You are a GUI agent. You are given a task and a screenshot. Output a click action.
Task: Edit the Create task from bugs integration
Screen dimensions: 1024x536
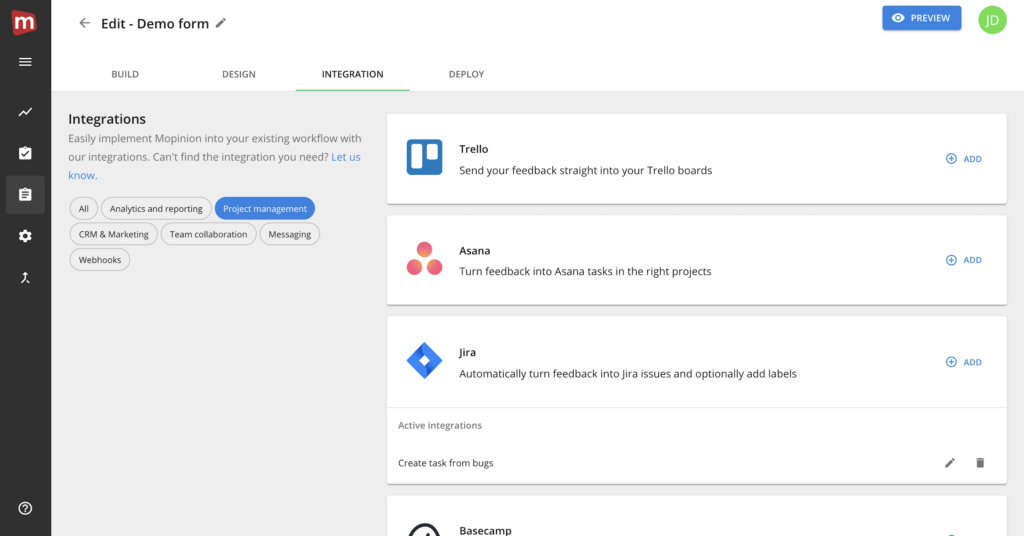[x=950, y=463]
